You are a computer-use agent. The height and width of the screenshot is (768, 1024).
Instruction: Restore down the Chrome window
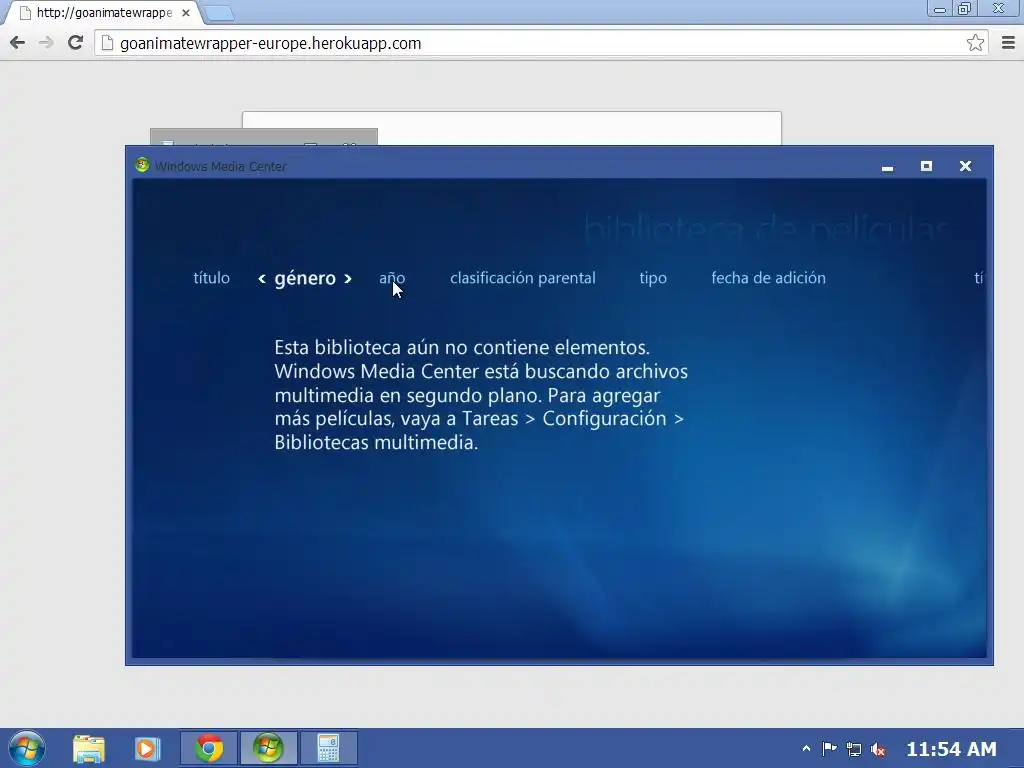click(x=965, y=8)
